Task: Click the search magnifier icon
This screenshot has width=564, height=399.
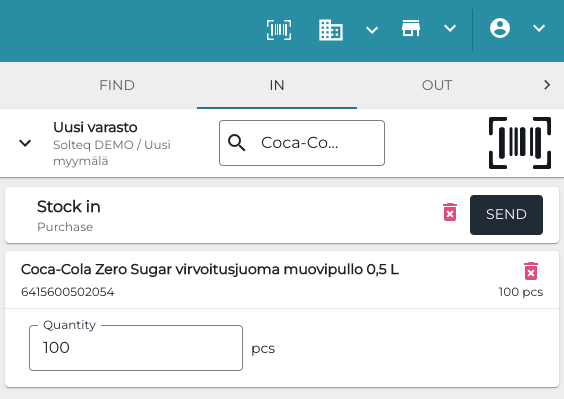Action: [x=236, y=143]
